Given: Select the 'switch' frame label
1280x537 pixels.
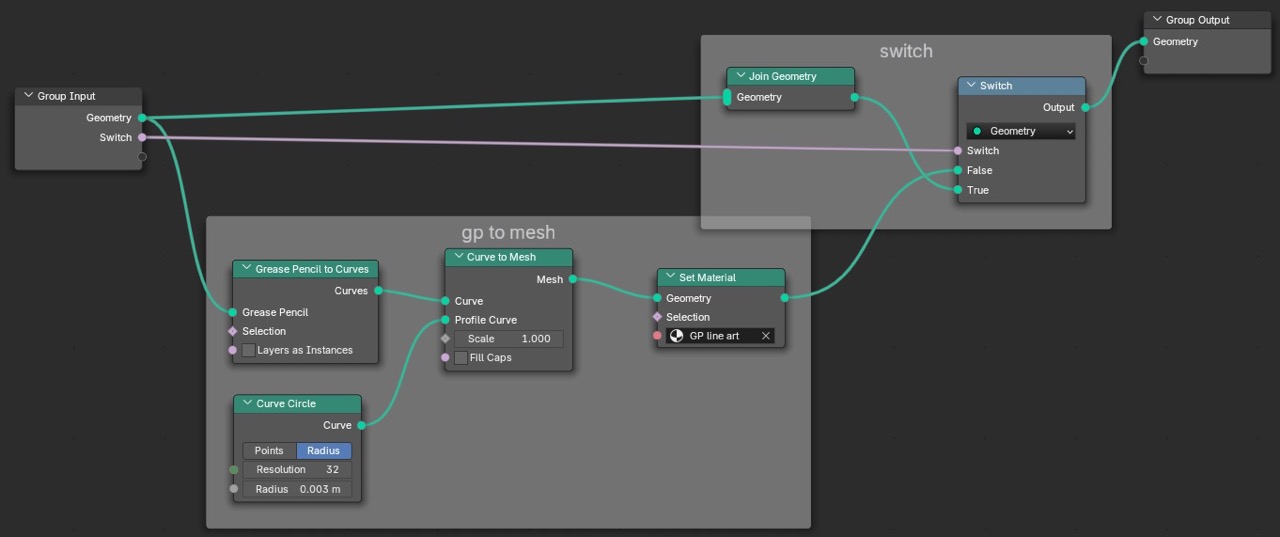Looking at the screenshot, I should (x=906, y=51).
